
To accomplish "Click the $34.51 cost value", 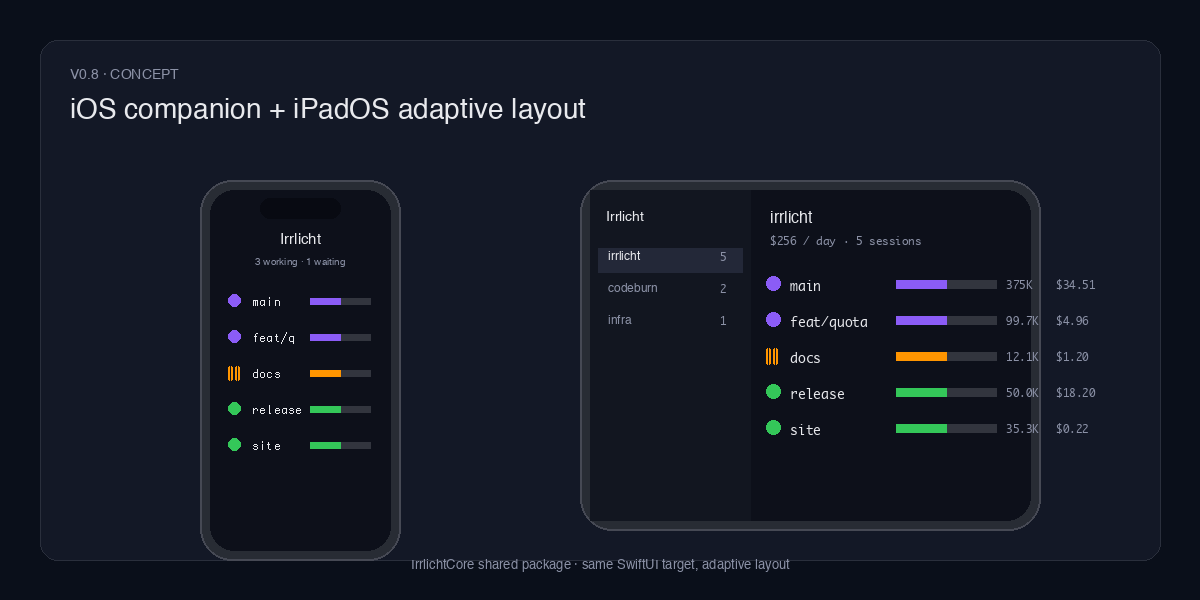I will pos(1075,285).
